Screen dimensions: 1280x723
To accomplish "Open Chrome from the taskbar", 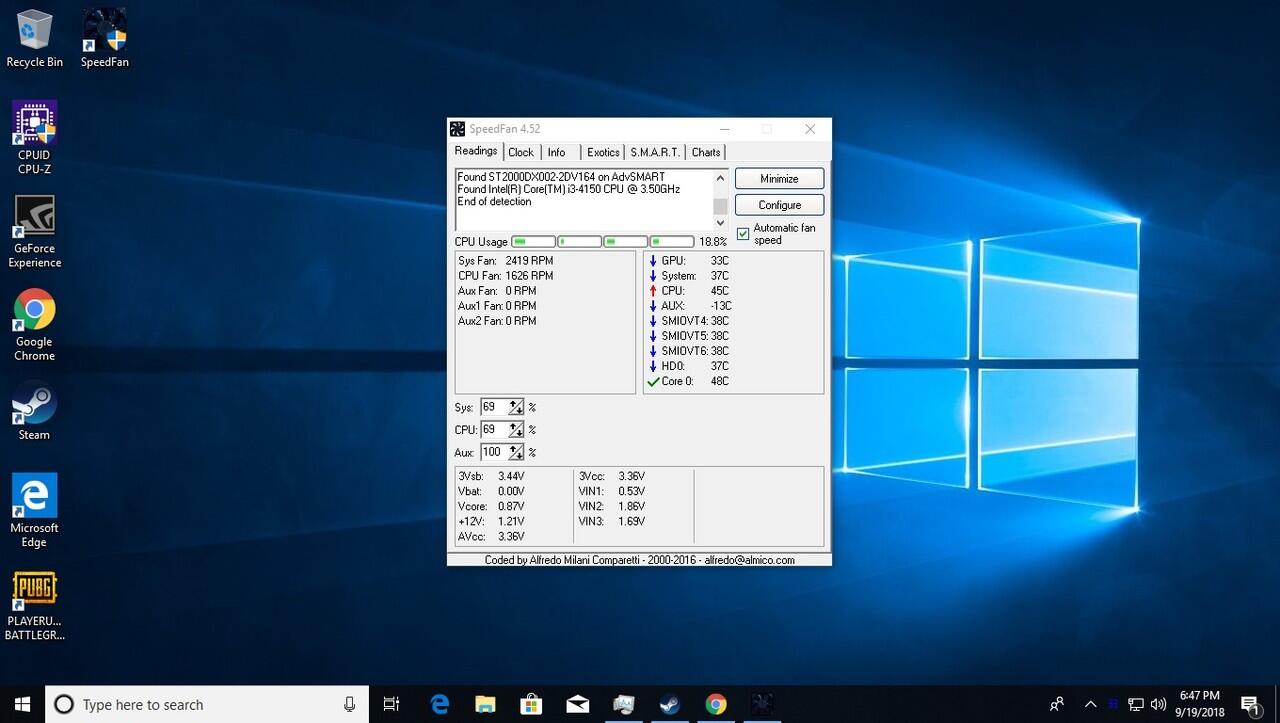I will coord(715,704).
